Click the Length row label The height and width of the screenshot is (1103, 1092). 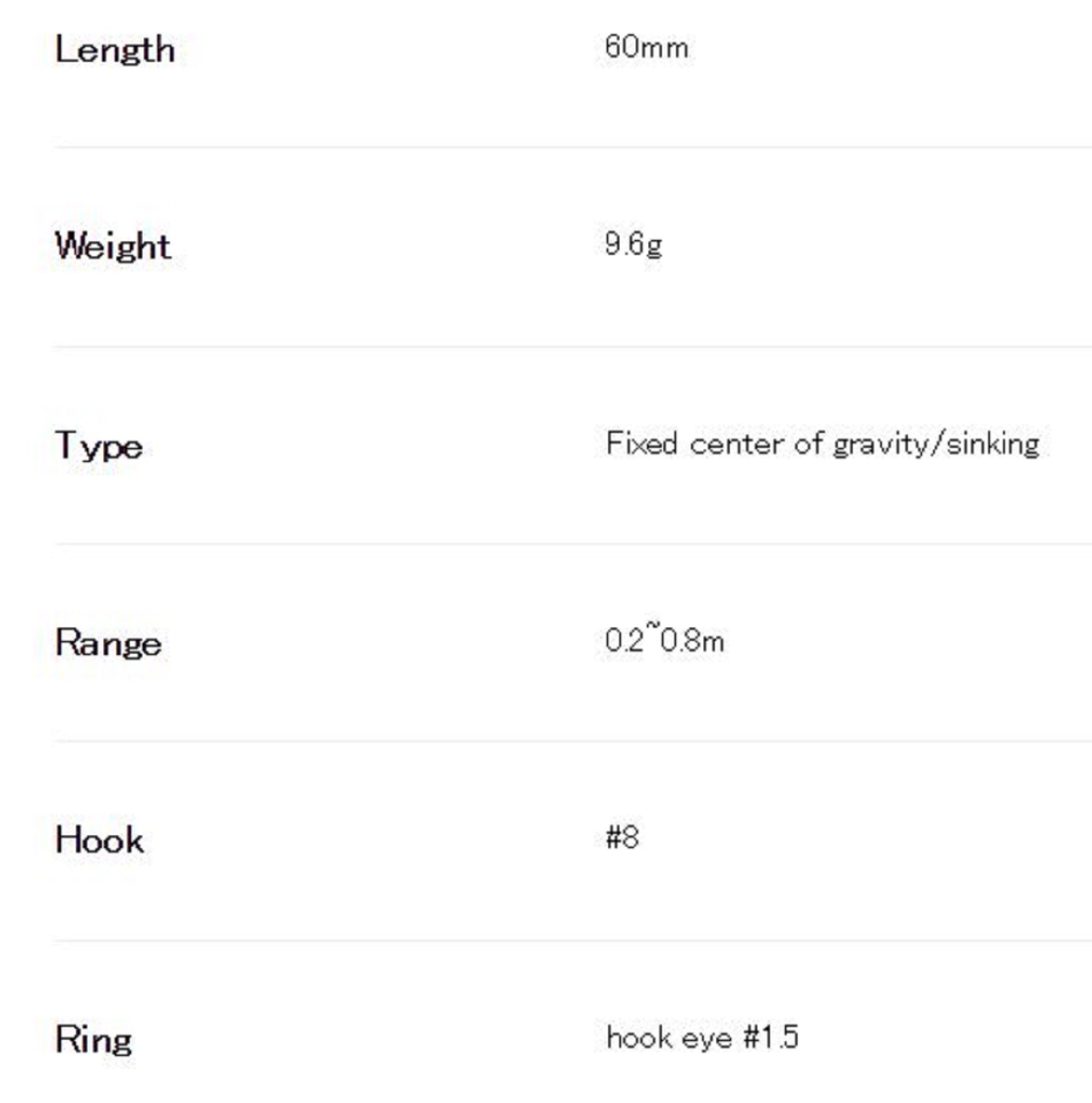tap(115, 50)
